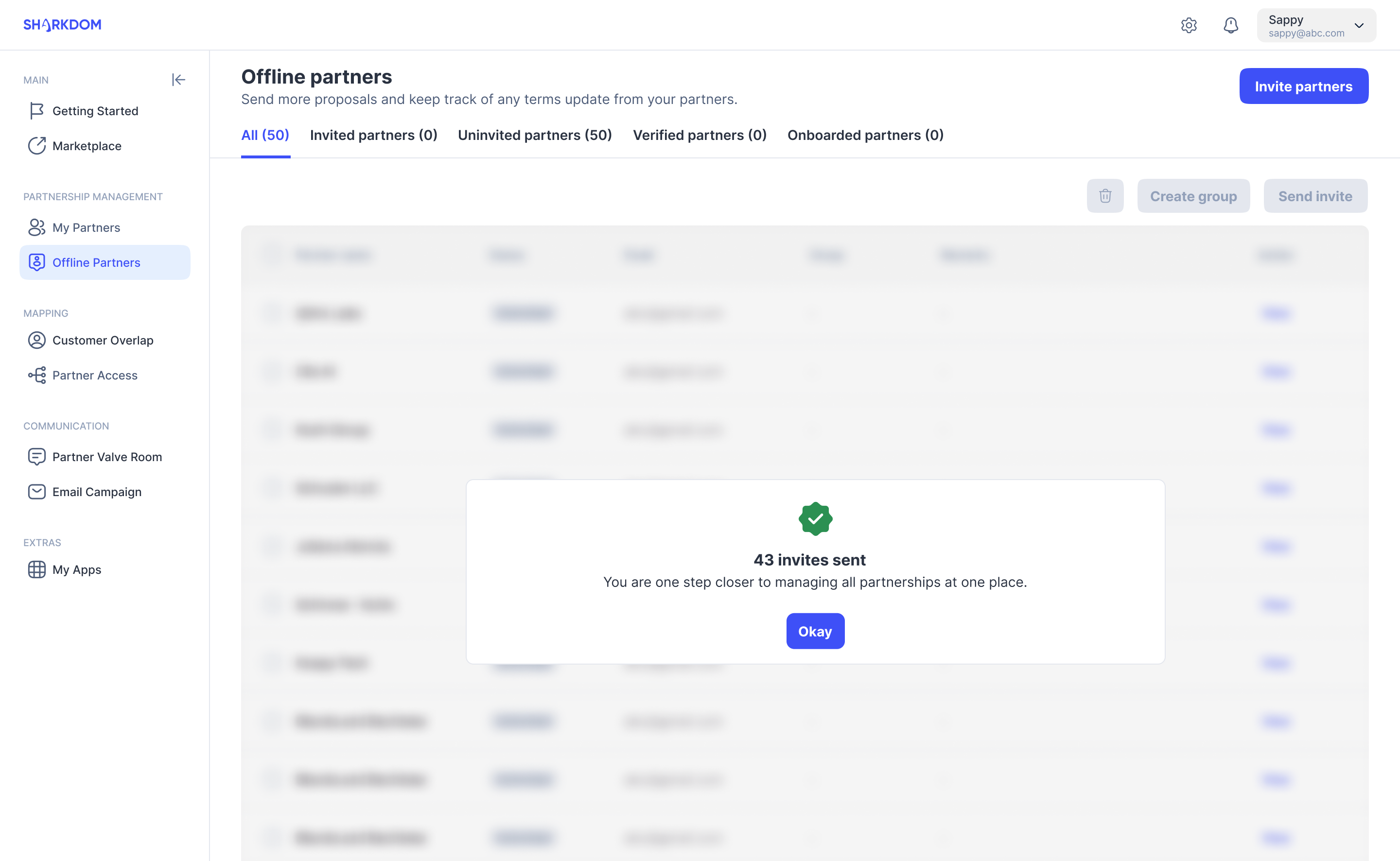Screen dimensions: 1400x861
Task: Open the notifications bell
Action: 1230,25
